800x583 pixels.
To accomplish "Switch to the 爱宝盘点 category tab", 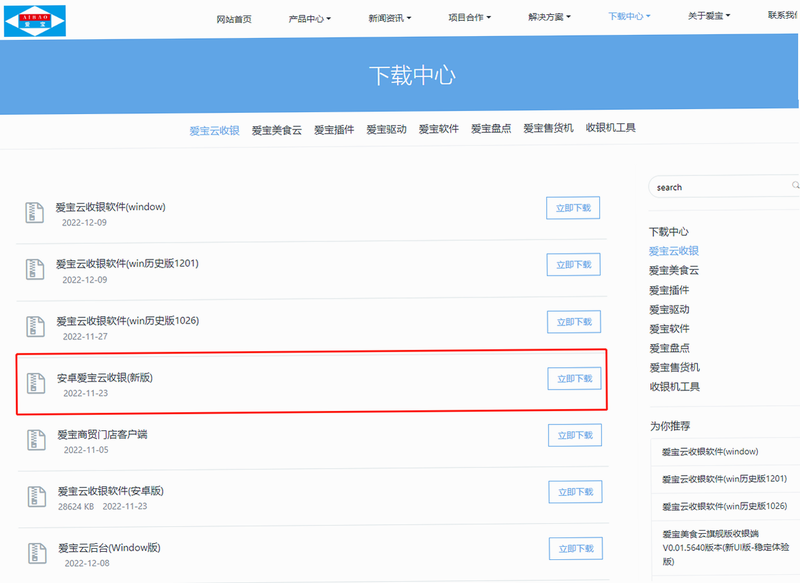I will pos(491,129).
